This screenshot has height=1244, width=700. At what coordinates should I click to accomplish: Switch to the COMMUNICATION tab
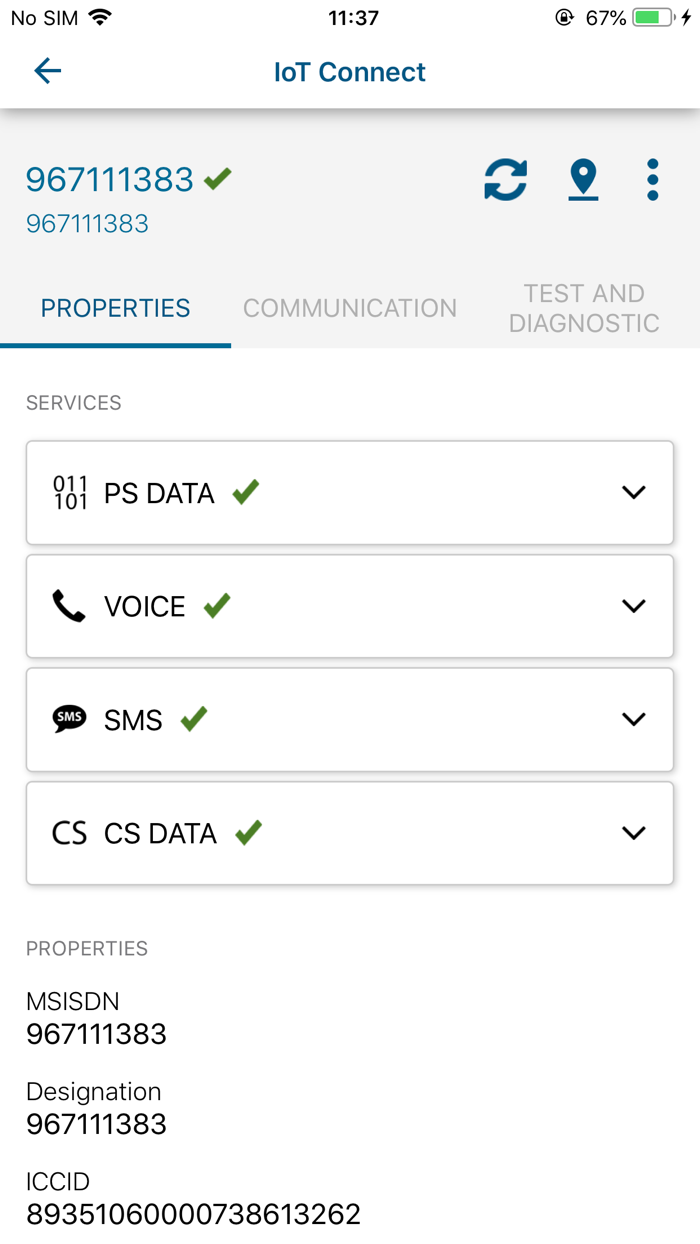coord(349,308)
